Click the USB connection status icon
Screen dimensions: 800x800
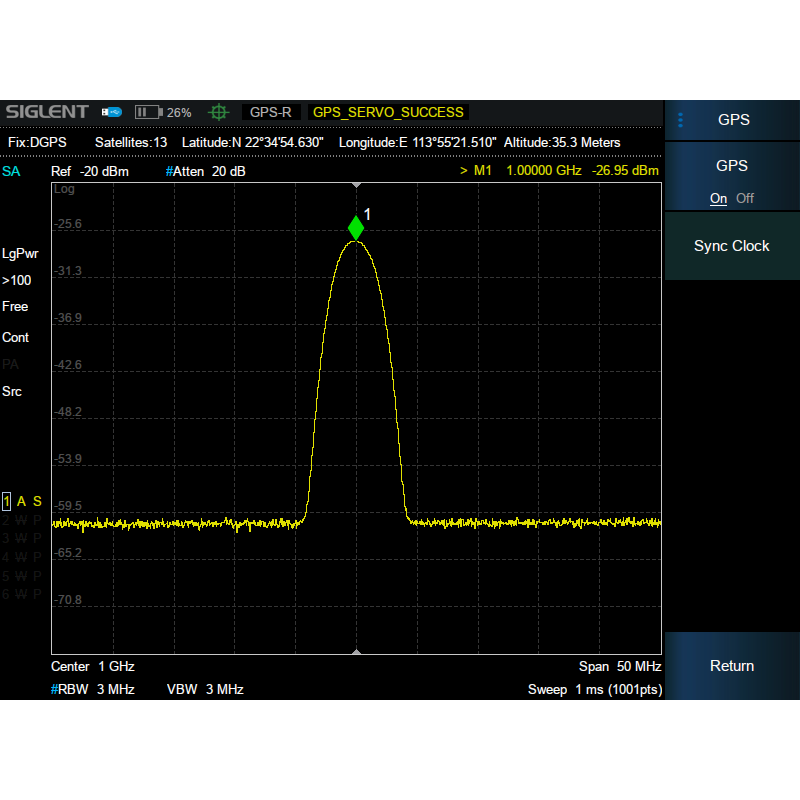click(112, 112)
